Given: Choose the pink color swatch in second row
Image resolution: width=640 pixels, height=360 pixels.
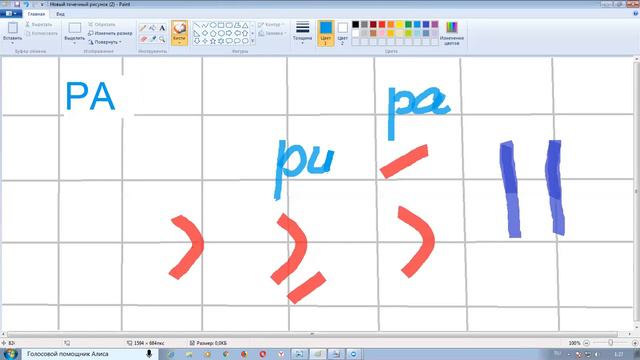Looking at the screenshot, I should [382, 33].
